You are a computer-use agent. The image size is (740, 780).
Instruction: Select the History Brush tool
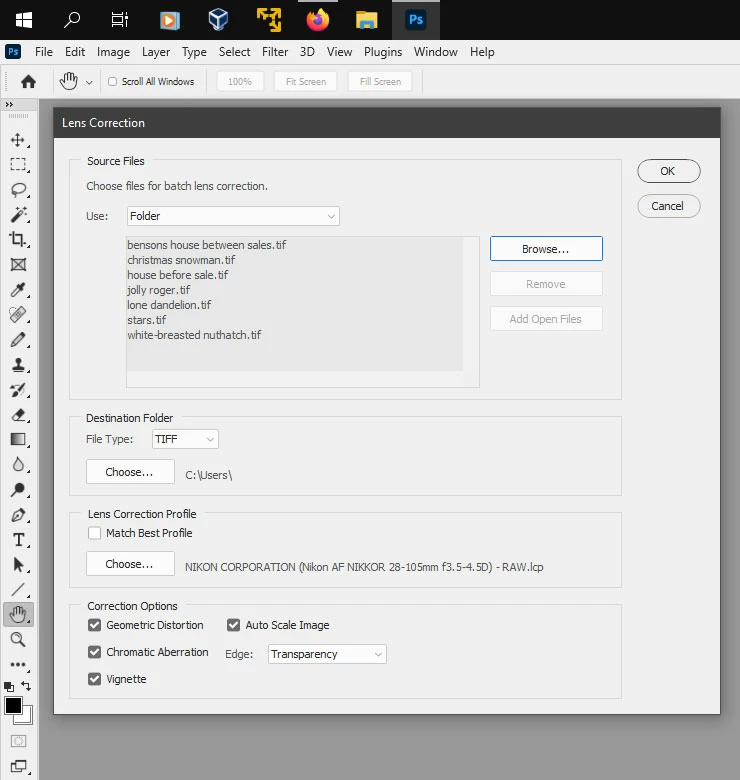click(18, 390)
